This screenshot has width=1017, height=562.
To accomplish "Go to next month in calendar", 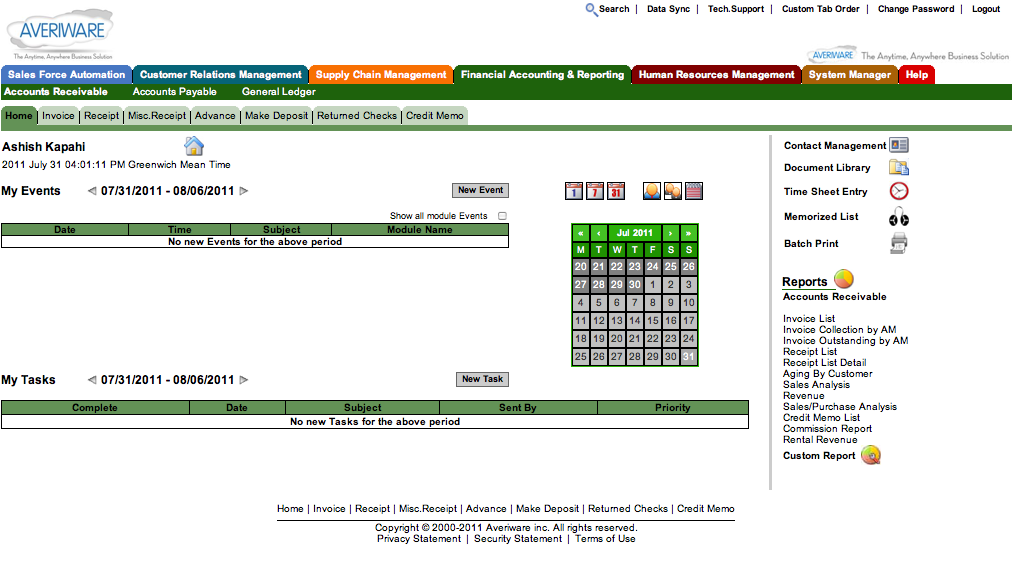I will pyautogui.click(x=671, y=233).
